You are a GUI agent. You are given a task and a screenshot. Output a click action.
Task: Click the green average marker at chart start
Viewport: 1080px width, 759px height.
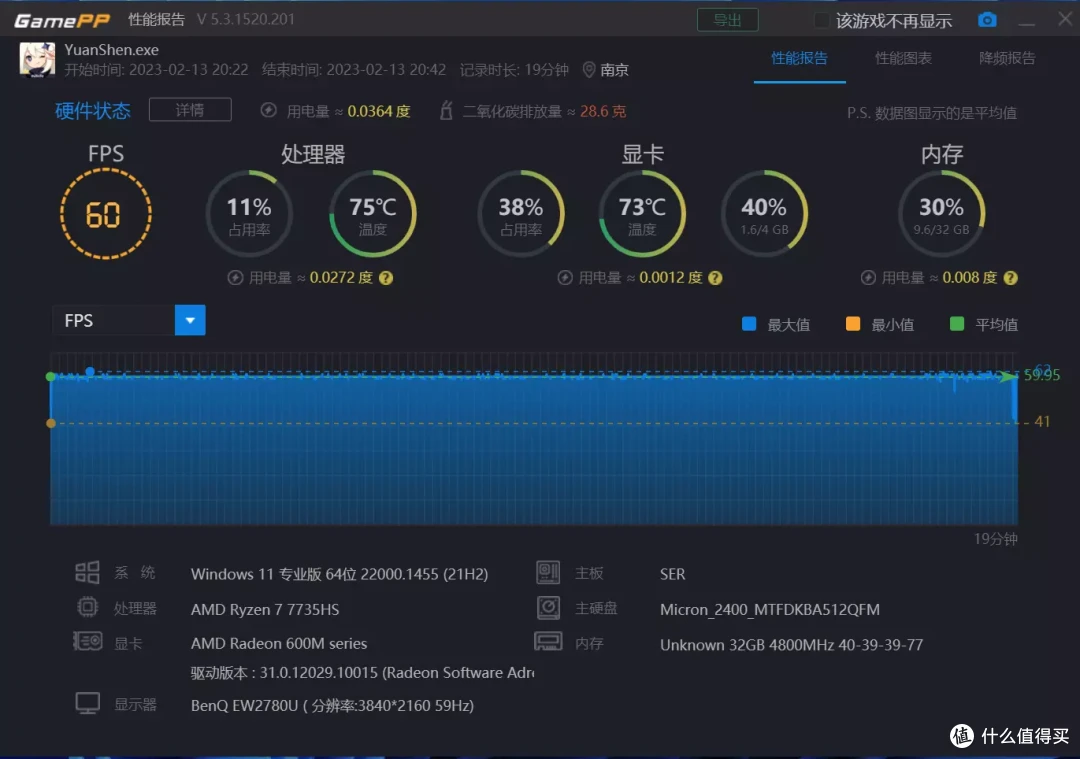pos(50,377)
